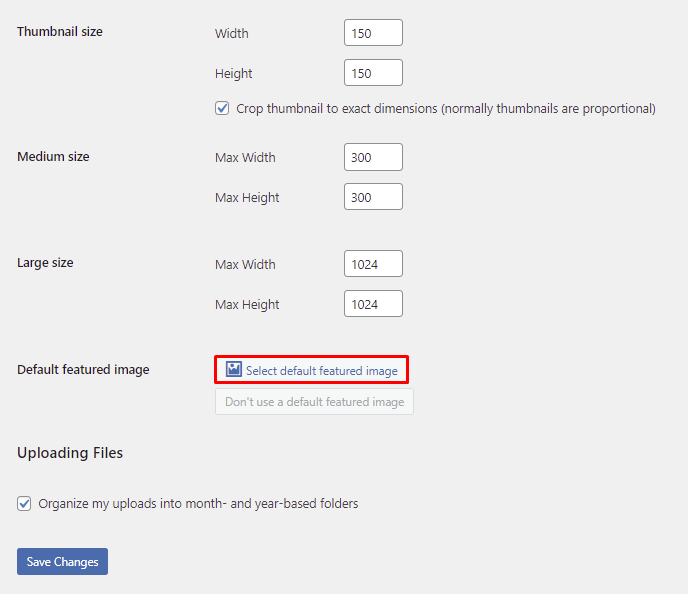Click the Large size Max Width label
Viewport: 688px width, 594px height.
click(x=245, y=264)
